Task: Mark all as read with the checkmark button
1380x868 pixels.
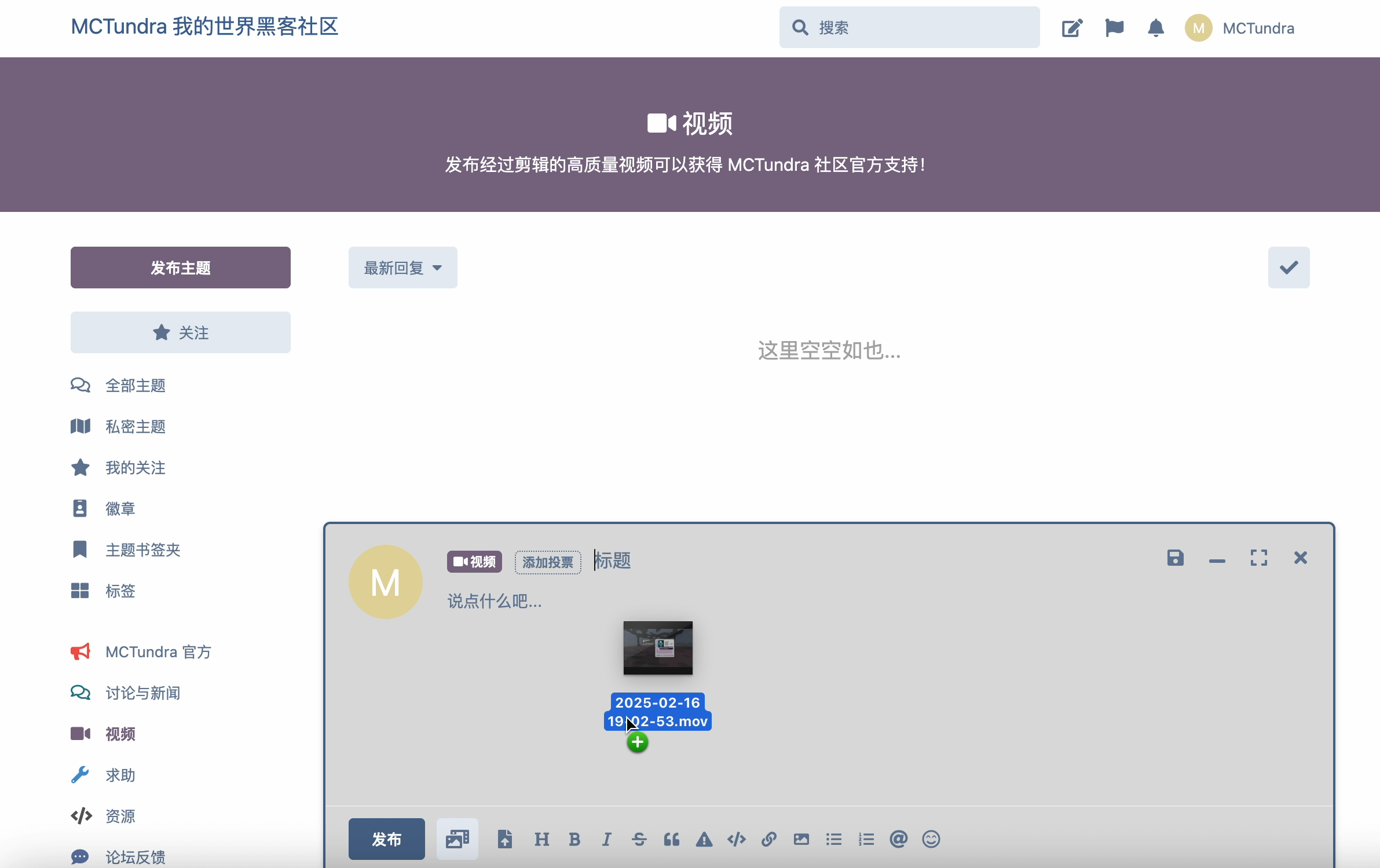Action: (x=1289, y=268)
